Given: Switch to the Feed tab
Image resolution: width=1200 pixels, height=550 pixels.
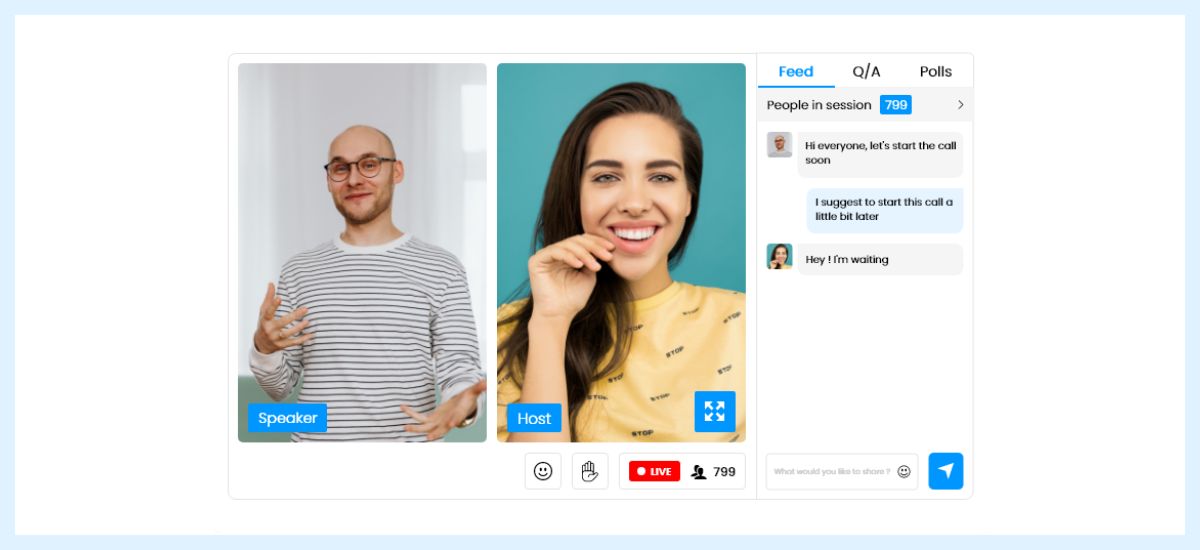Looking at the screenshot, I should [796, 72].
